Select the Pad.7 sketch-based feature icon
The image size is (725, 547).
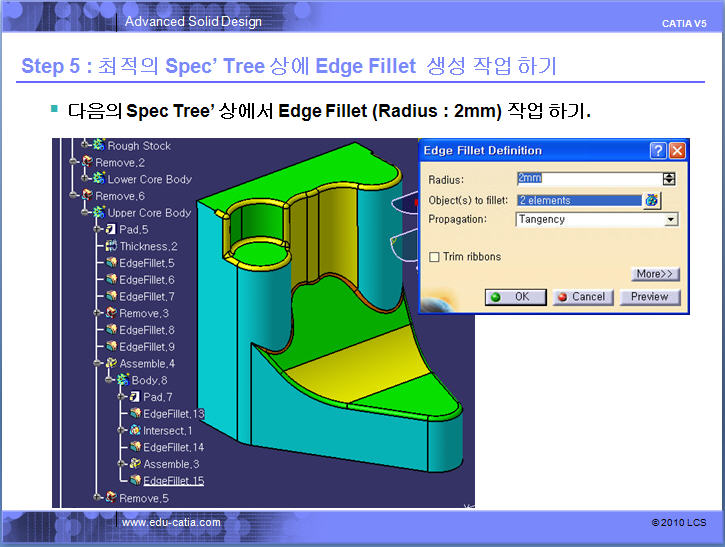coord(135,397)
